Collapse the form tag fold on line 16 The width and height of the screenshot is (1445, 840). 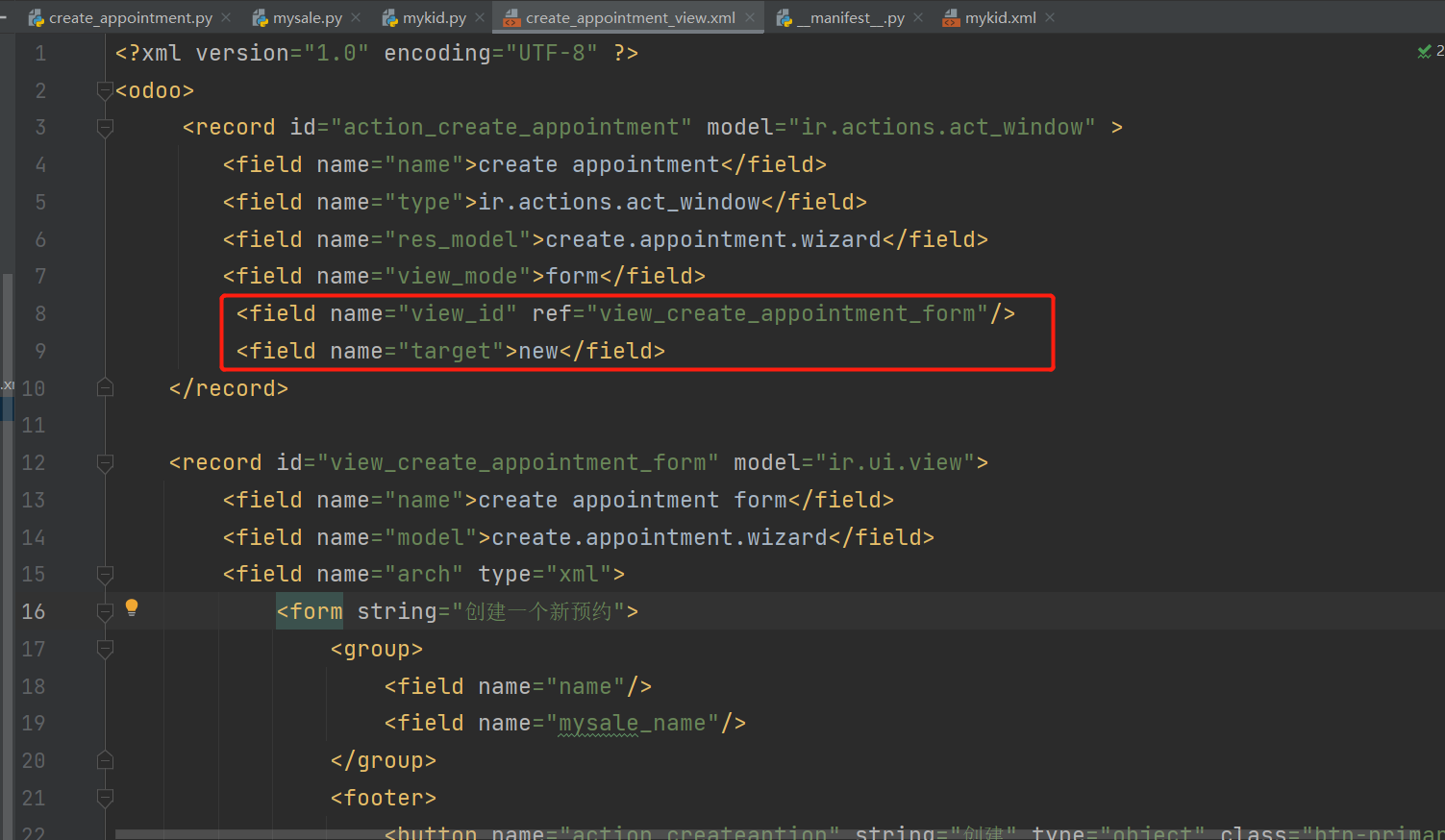[x=106, y=612]
